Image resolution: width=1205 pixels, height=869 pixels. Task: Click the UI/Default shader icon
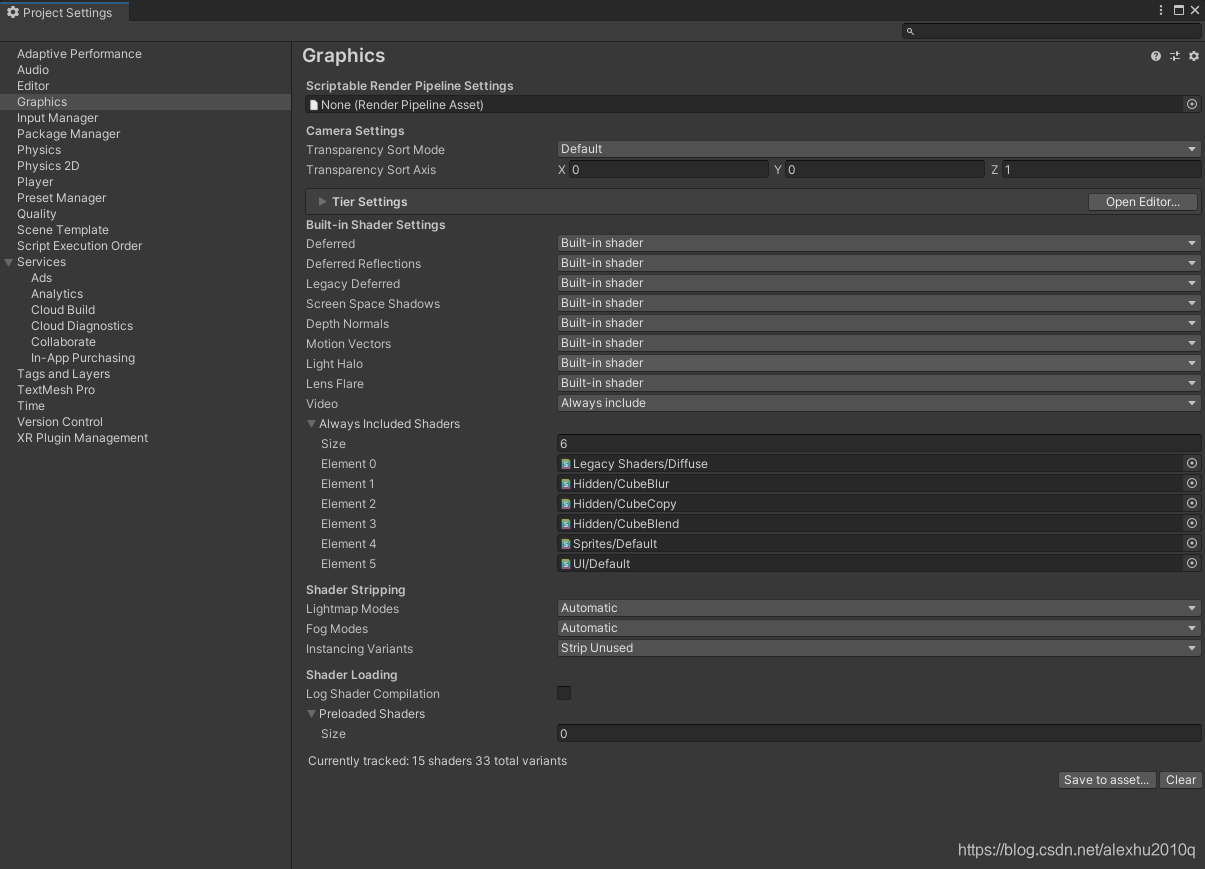566,564
